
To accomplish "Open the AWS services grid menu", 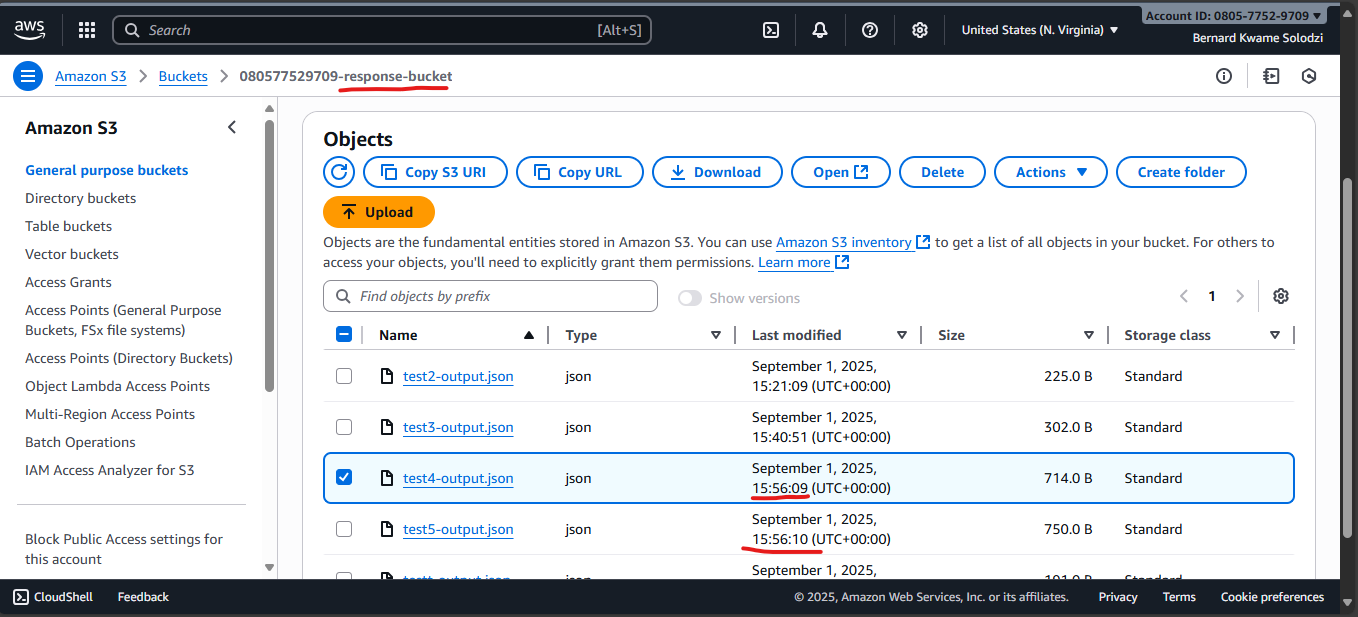I will click(87, 30).
